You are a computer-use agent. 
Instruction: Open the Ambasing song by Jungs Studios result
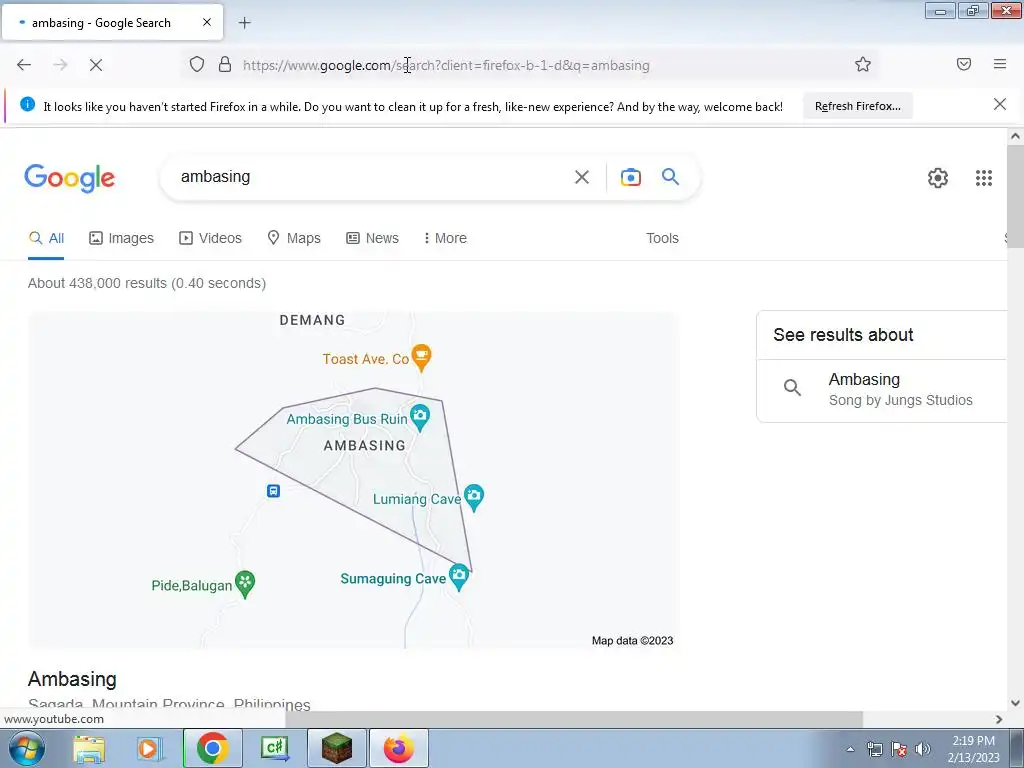coord(882,390)
